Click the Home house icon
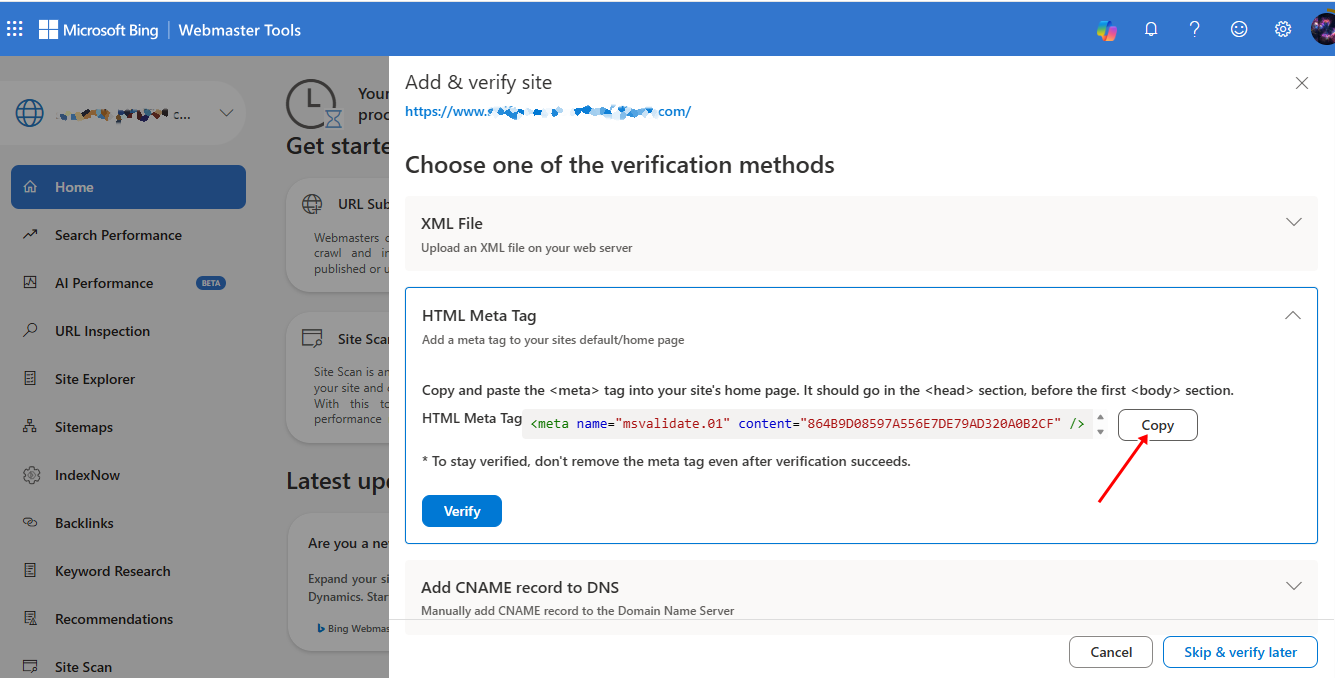 click(31, 187)
